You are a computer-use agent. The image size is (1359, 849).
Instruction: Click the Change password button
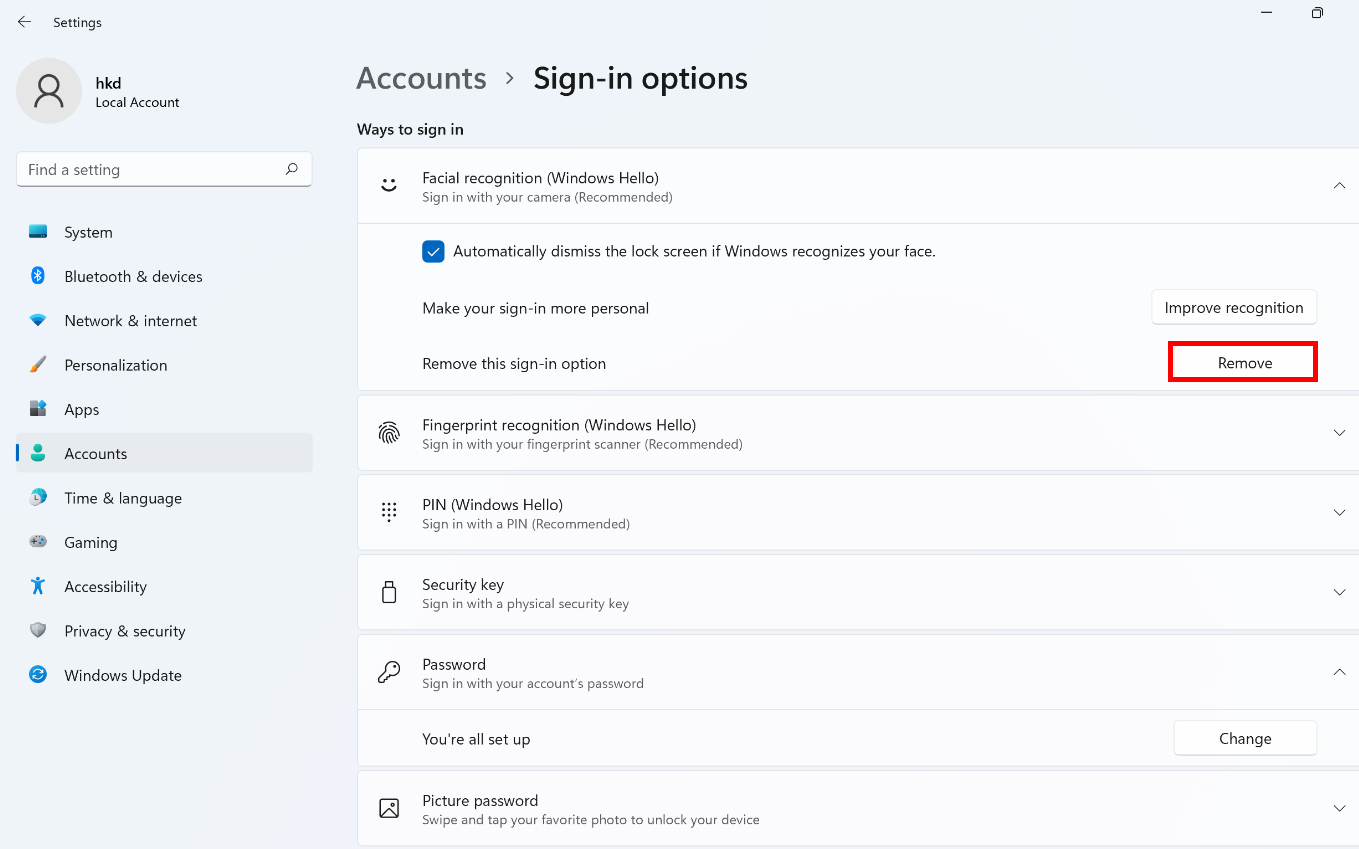1244,739
